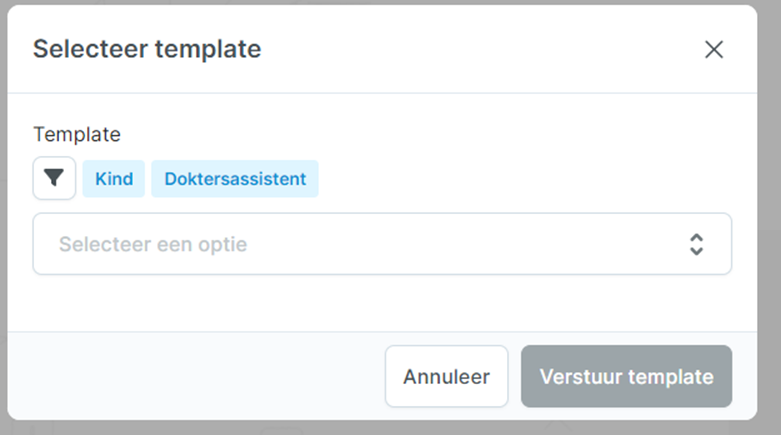Expand the template options list
781x435 pixels.
(382, 244)
